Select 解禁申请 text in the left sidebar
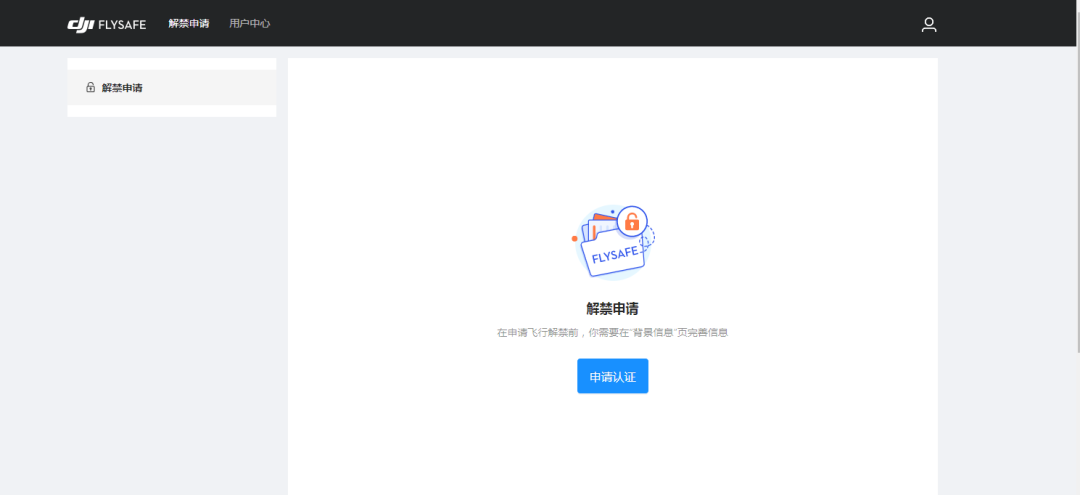The height and width of the screenshot is (495, 1080). click(122, 87)
